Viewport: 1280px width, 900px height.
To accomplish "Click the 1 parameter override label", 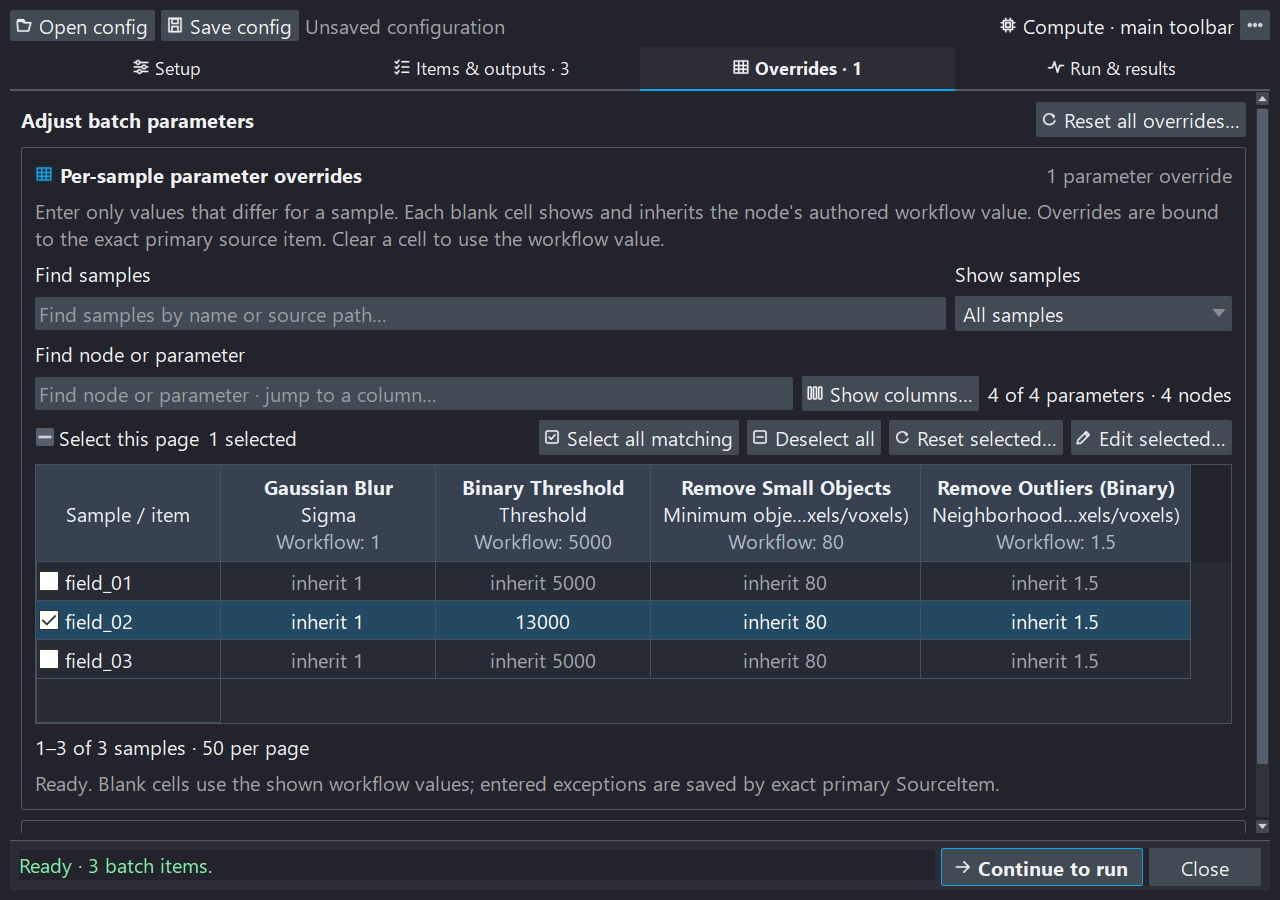I will point(1139,176).
